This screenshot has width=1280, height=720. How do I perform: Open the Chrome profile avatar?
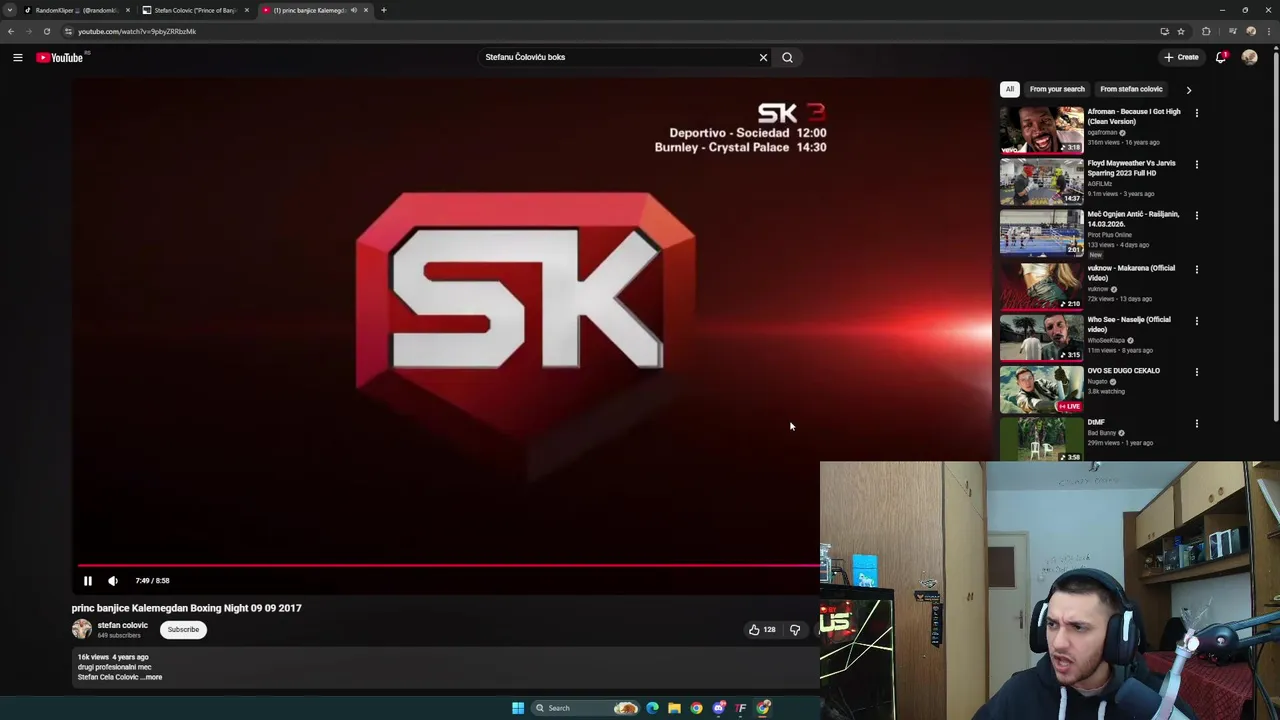[1251, 31]
